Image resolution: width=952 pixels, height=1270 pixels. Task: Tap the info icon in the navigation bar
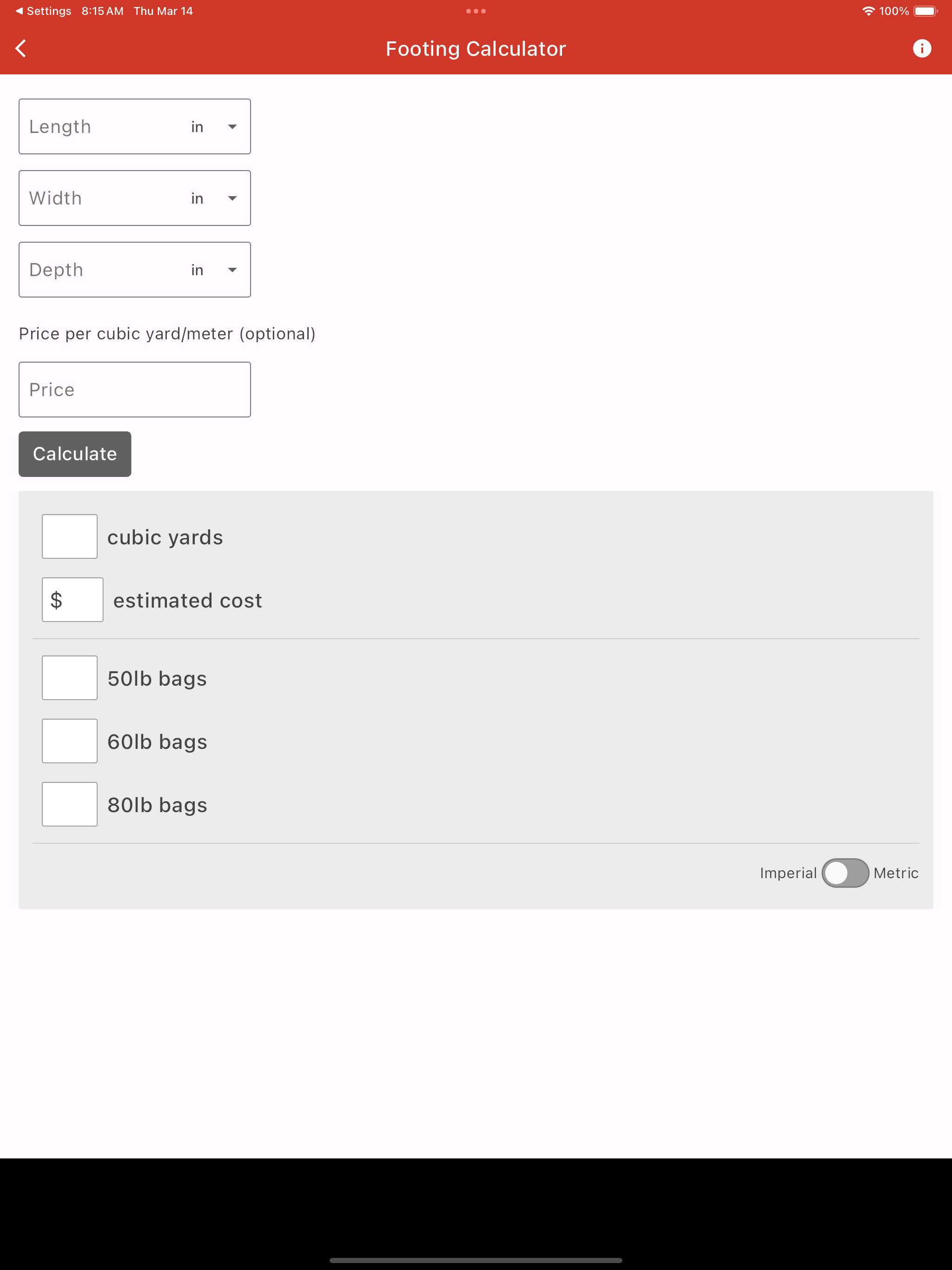pos(923,48)
